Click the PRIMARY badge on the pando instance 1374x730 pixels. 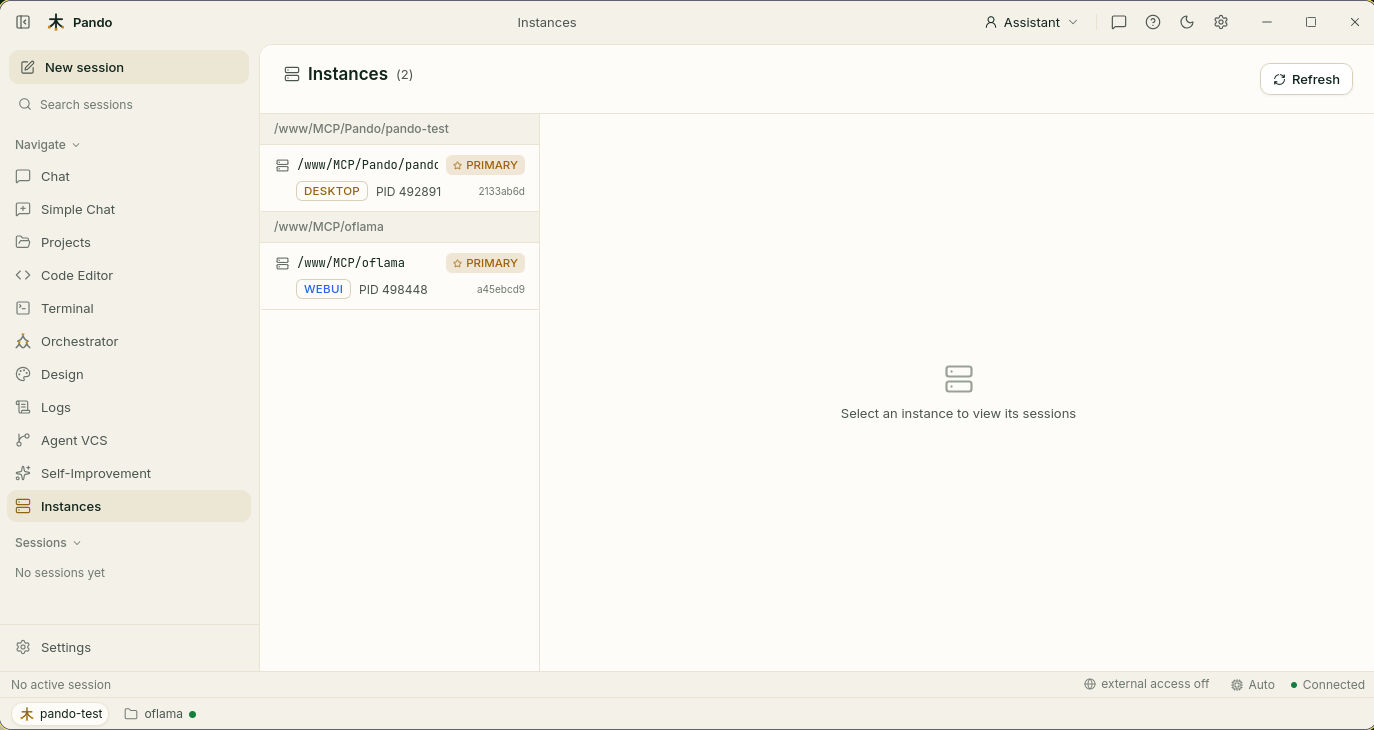click(x=485, y=165)
